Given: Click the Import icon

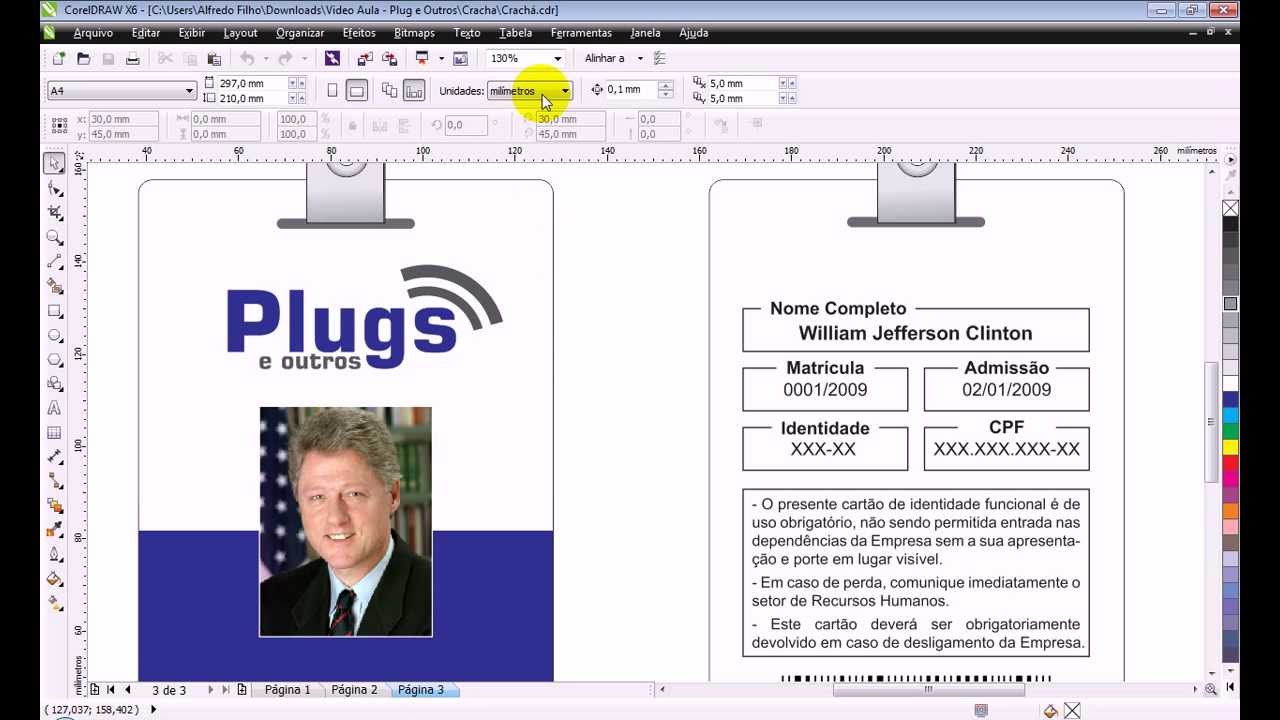Looking at the screenshot, I should (364, 59).
